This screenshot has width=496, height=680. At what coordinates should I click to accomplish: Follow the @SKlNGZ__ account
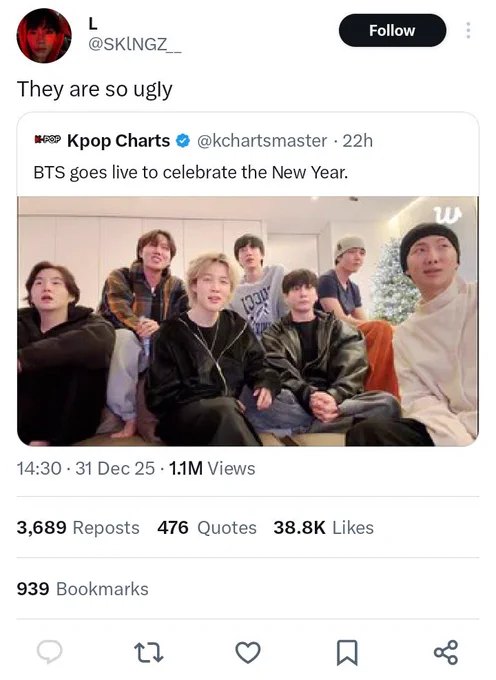[392, 30]
